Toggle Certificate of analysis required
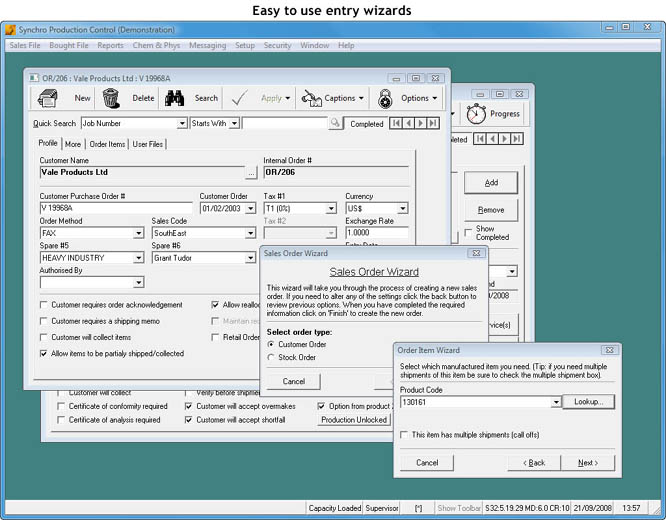666x520 pixels. (61, 420)
